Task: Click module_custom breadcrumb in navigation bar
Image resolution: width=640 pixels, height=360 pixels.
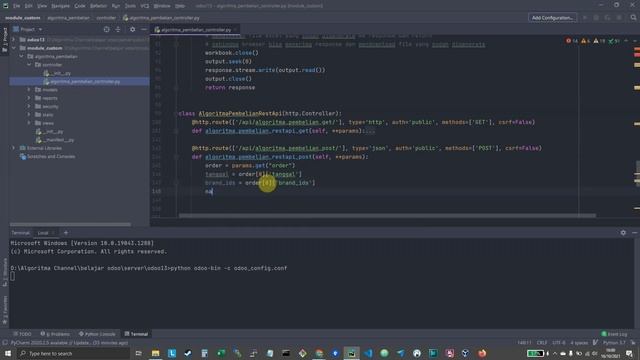Action: (23, 18)
